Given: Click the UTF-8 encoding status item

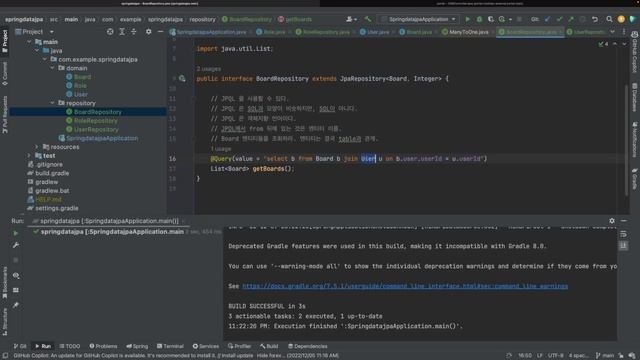Looking at the screenshot, I should [556, 356].
